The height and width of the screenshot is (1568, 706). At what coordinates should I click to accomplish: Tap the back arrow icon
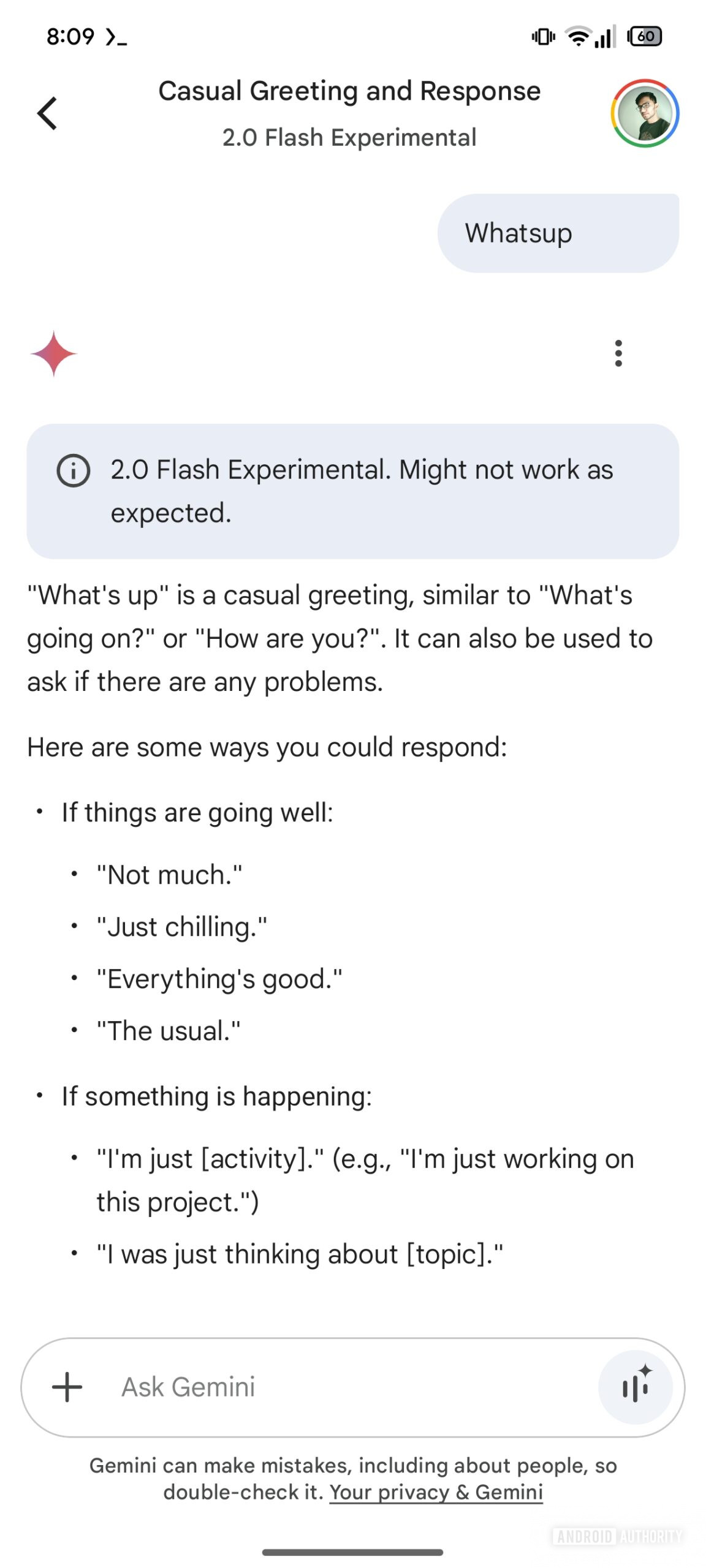pos(47,113)
